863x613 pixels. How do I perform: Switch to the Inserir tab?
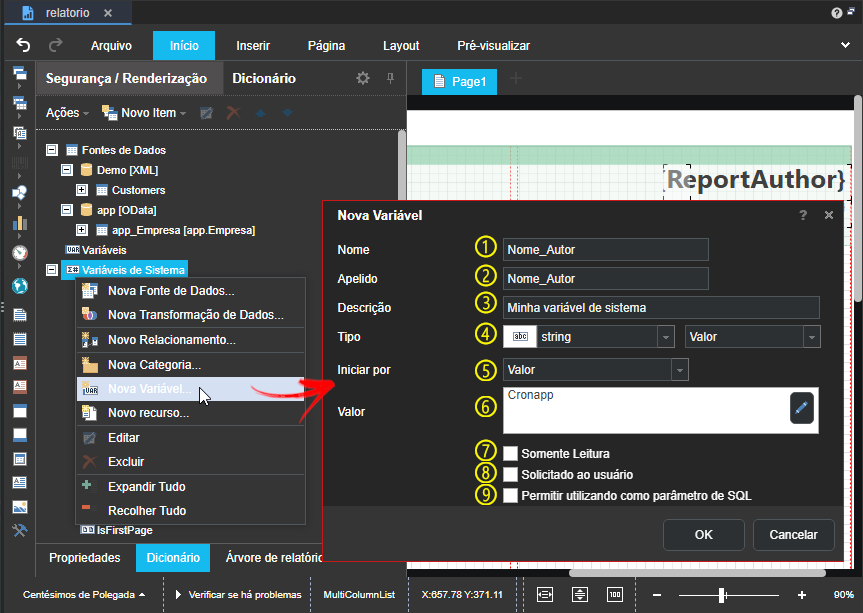tap(253, 46)
